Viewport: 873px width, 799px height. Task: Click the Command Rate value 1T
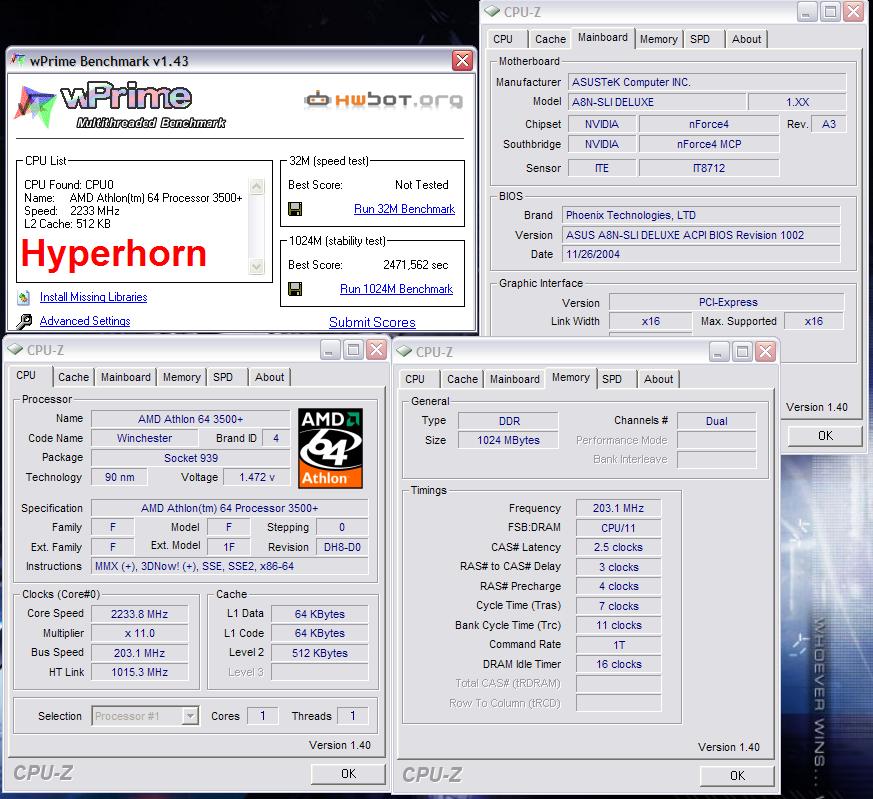click(618, 645)
